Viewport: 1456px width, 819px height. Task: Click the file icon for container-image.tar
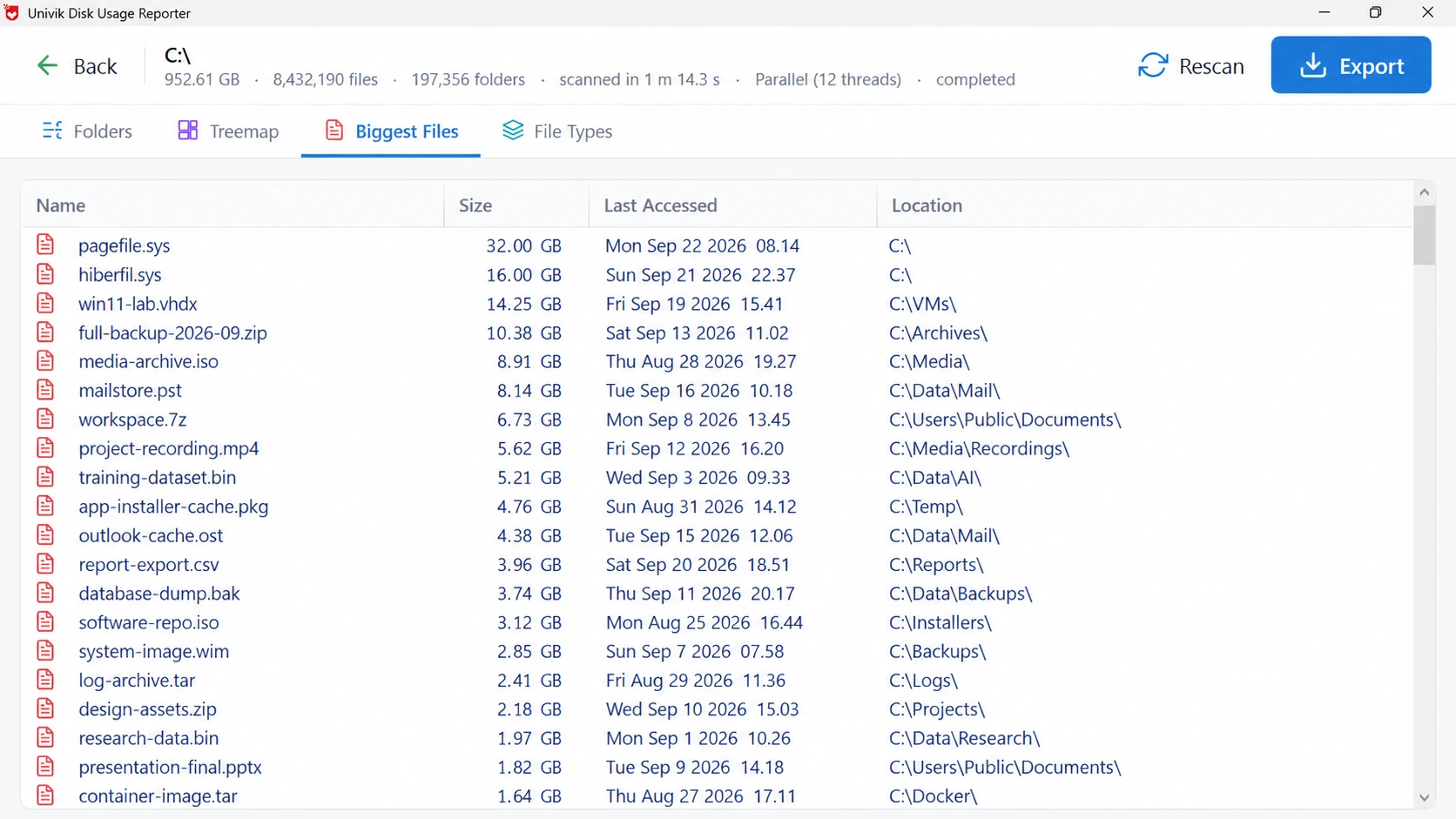point(45,796)
